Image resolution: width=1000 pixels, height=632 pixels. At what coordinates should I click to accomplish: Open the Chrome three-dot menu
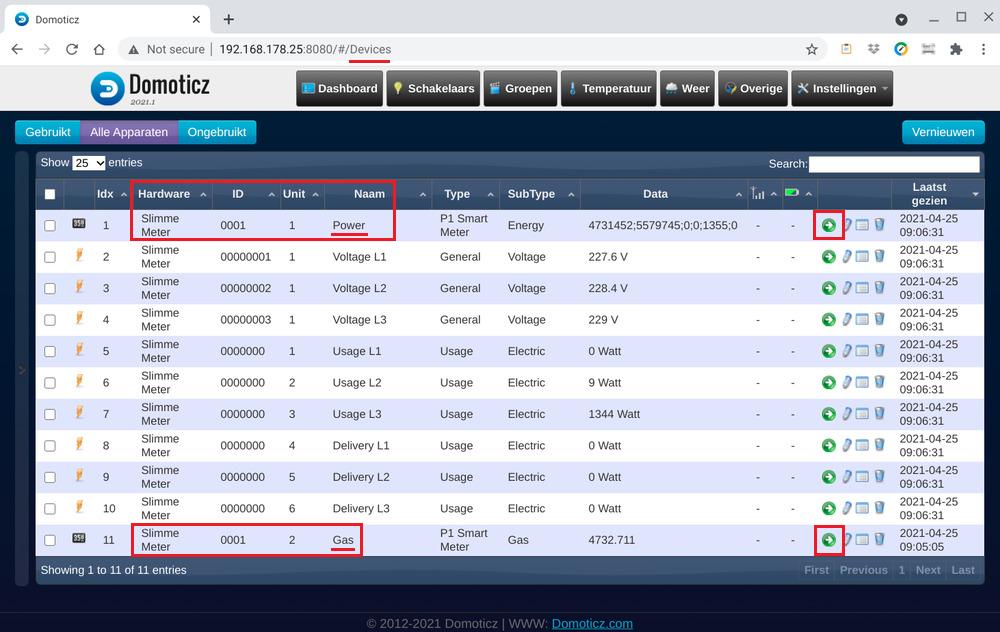coord(983,49)
